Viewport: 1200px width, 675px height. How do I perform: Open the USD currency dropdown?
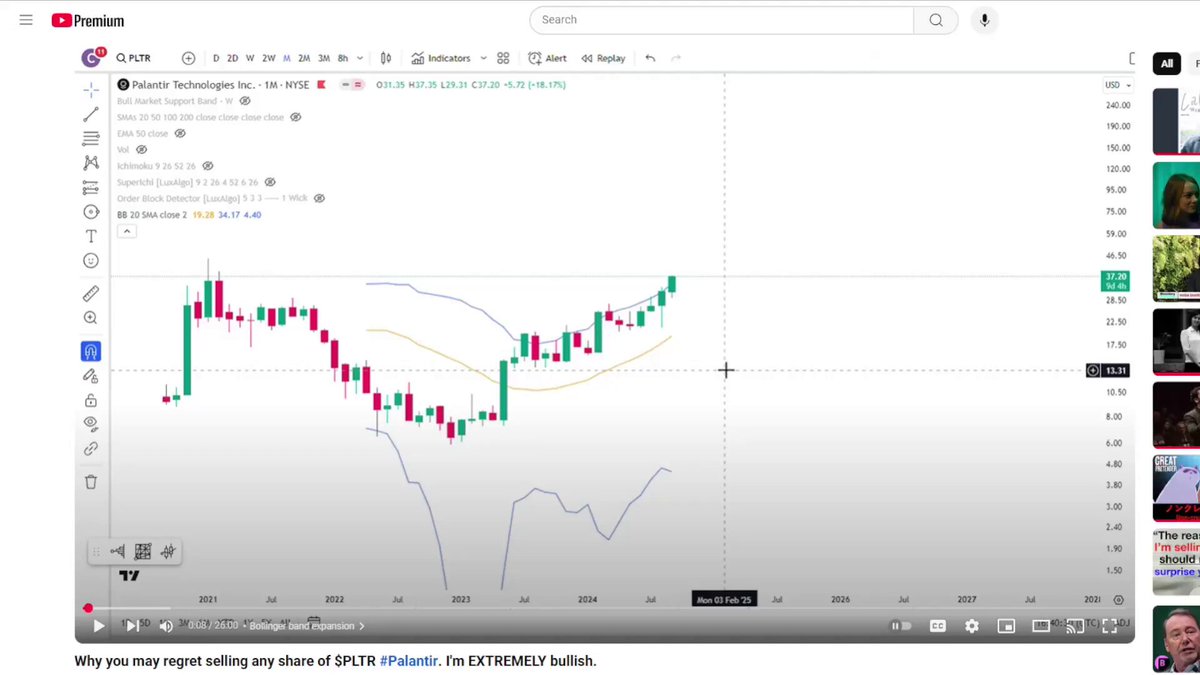coord(1117,85)
